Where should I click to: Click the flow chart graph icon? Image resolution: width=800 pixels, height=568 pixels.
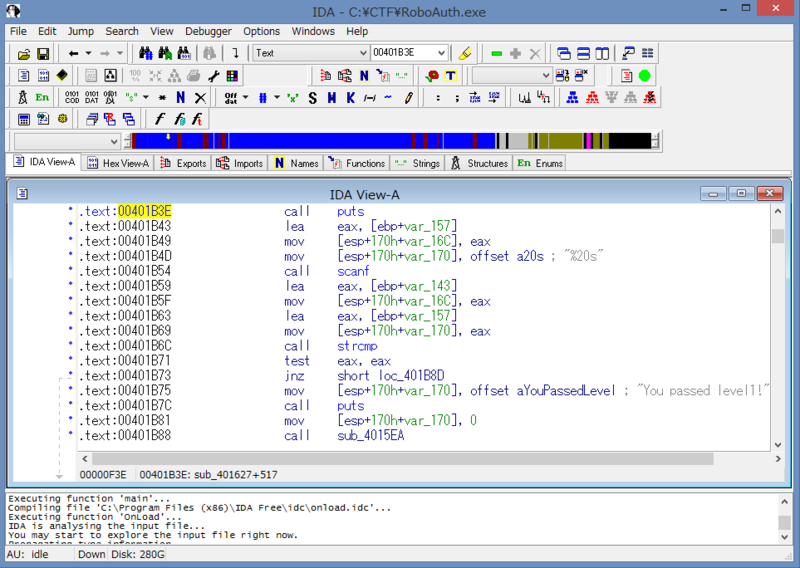[110, 76]
